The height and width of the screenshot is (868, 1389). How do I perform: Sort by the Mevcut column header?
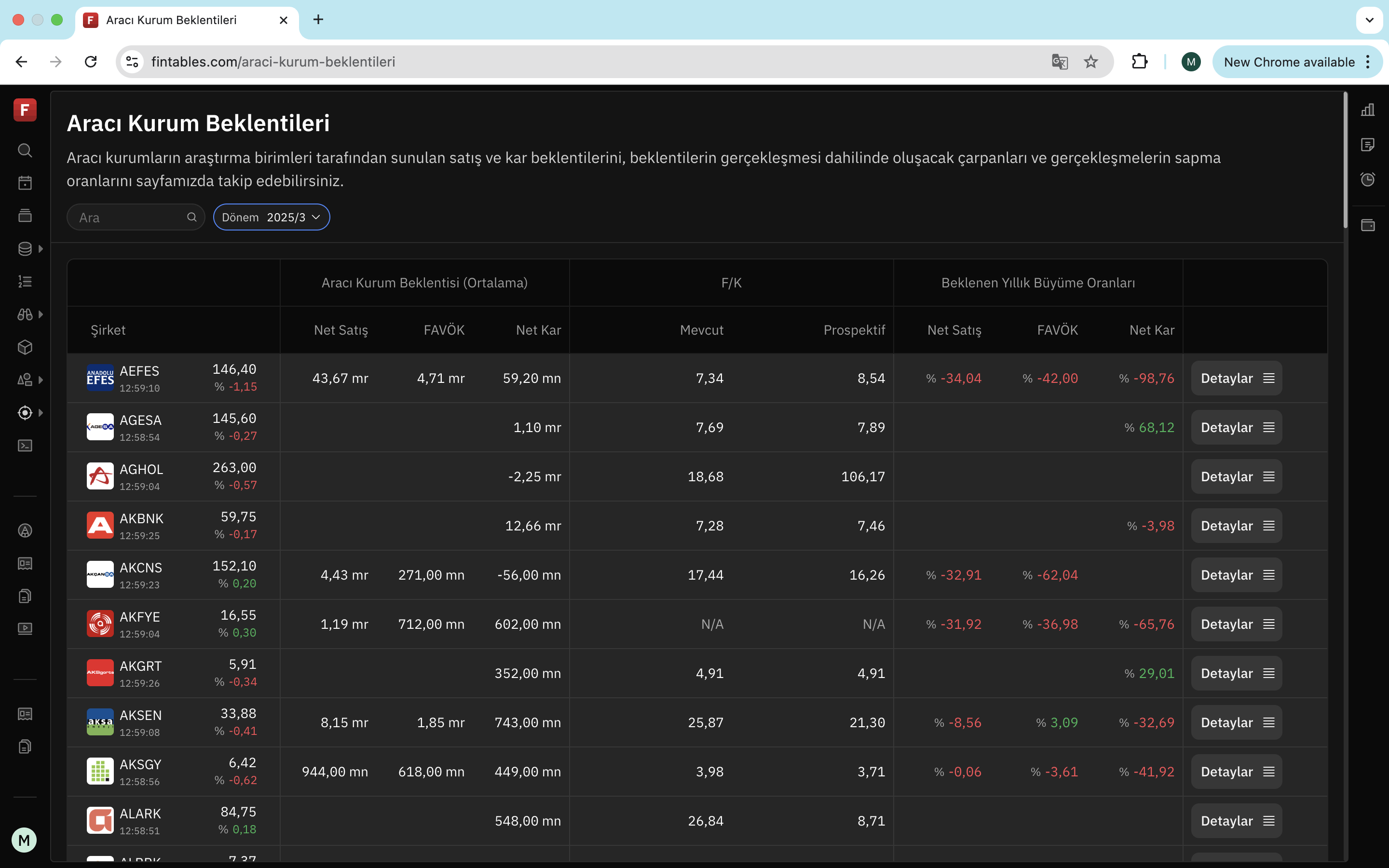pyautogui.click(x=701, y=330)
